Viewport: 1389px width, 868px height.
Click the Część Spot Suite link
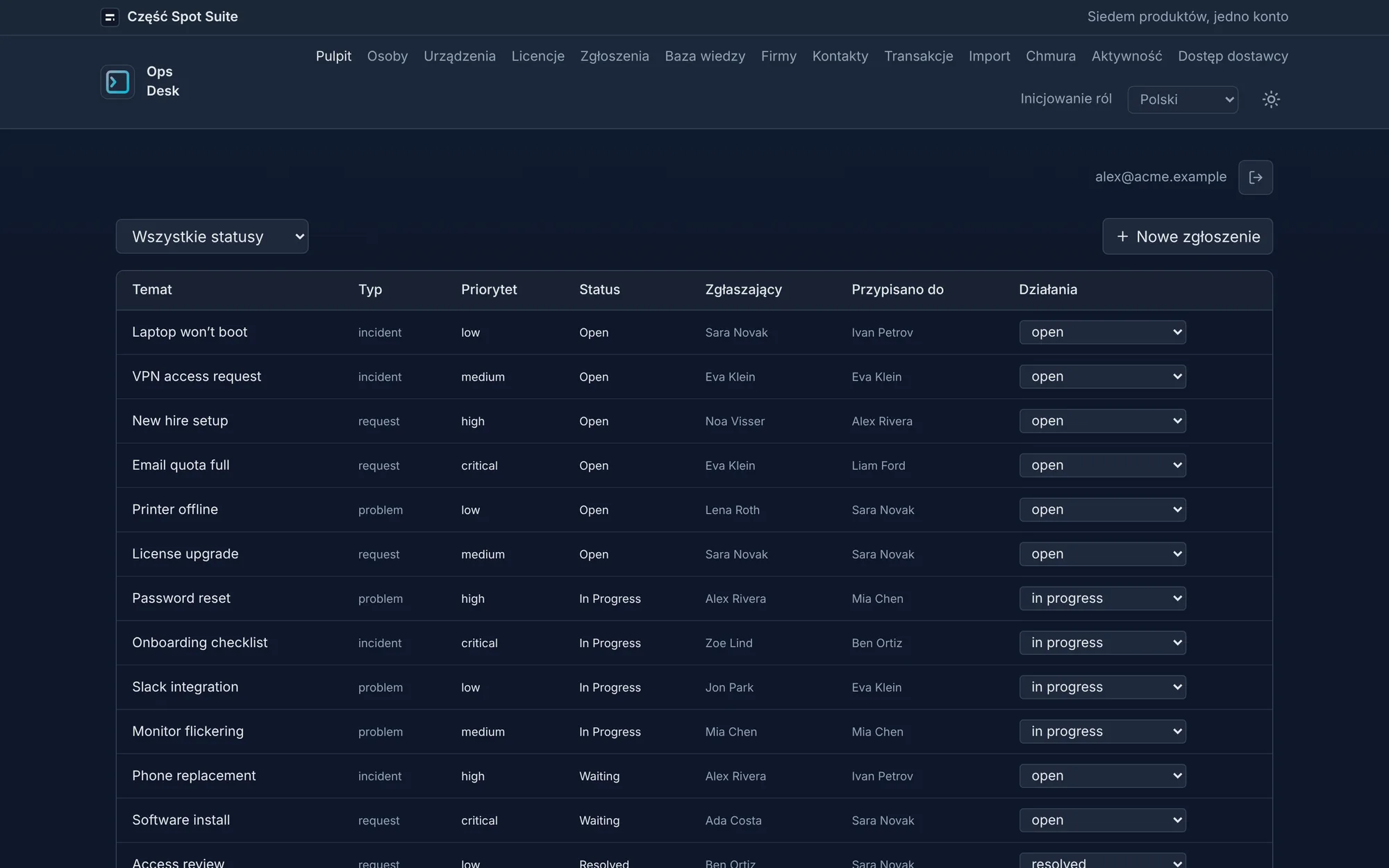click(x=183, y=17)
